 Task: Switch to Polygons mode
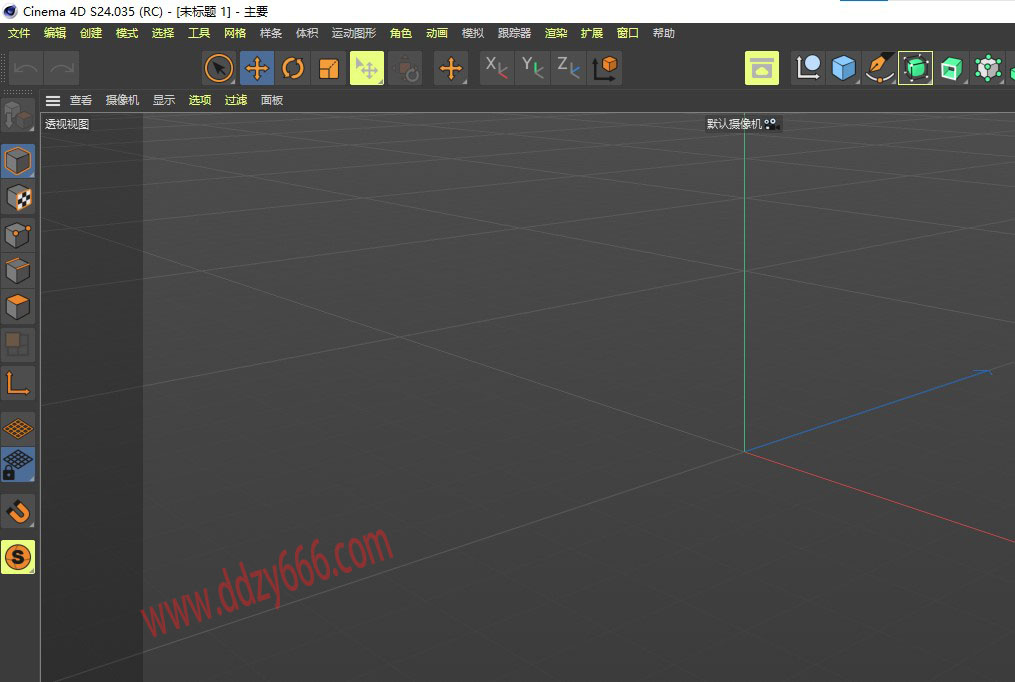pyautogui.click(x=18, y=307)
